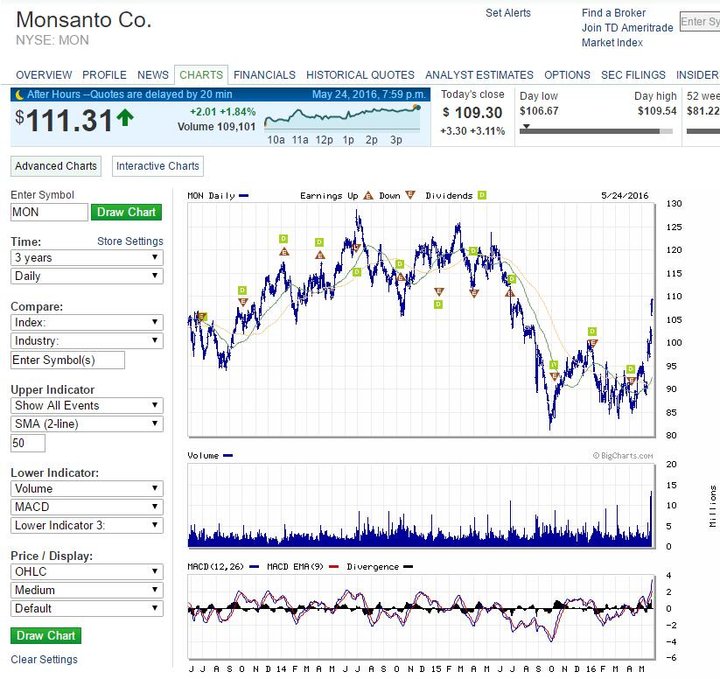The image size is (720, 679).
Task: Focus the MON symbol input field
Action: tap(49, 212)
